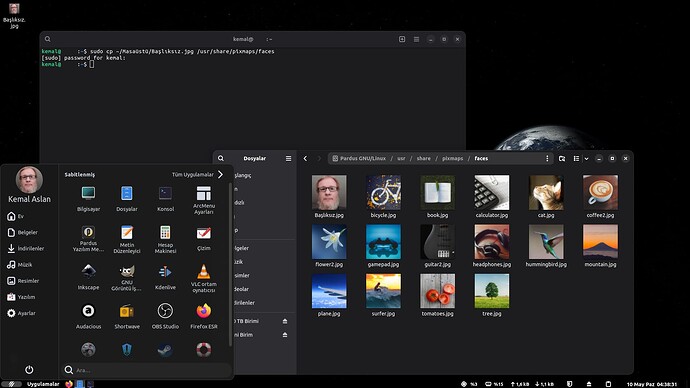
Task: Open a new tab in the terminal
Action: [402, 39]
